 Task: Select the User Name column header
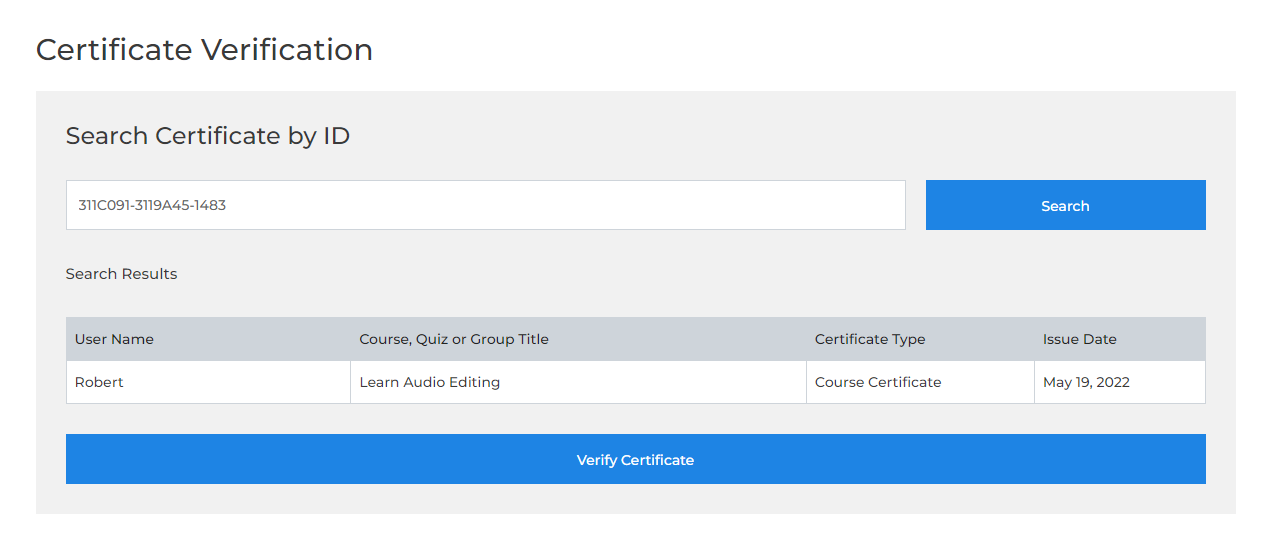click(114, 339)
